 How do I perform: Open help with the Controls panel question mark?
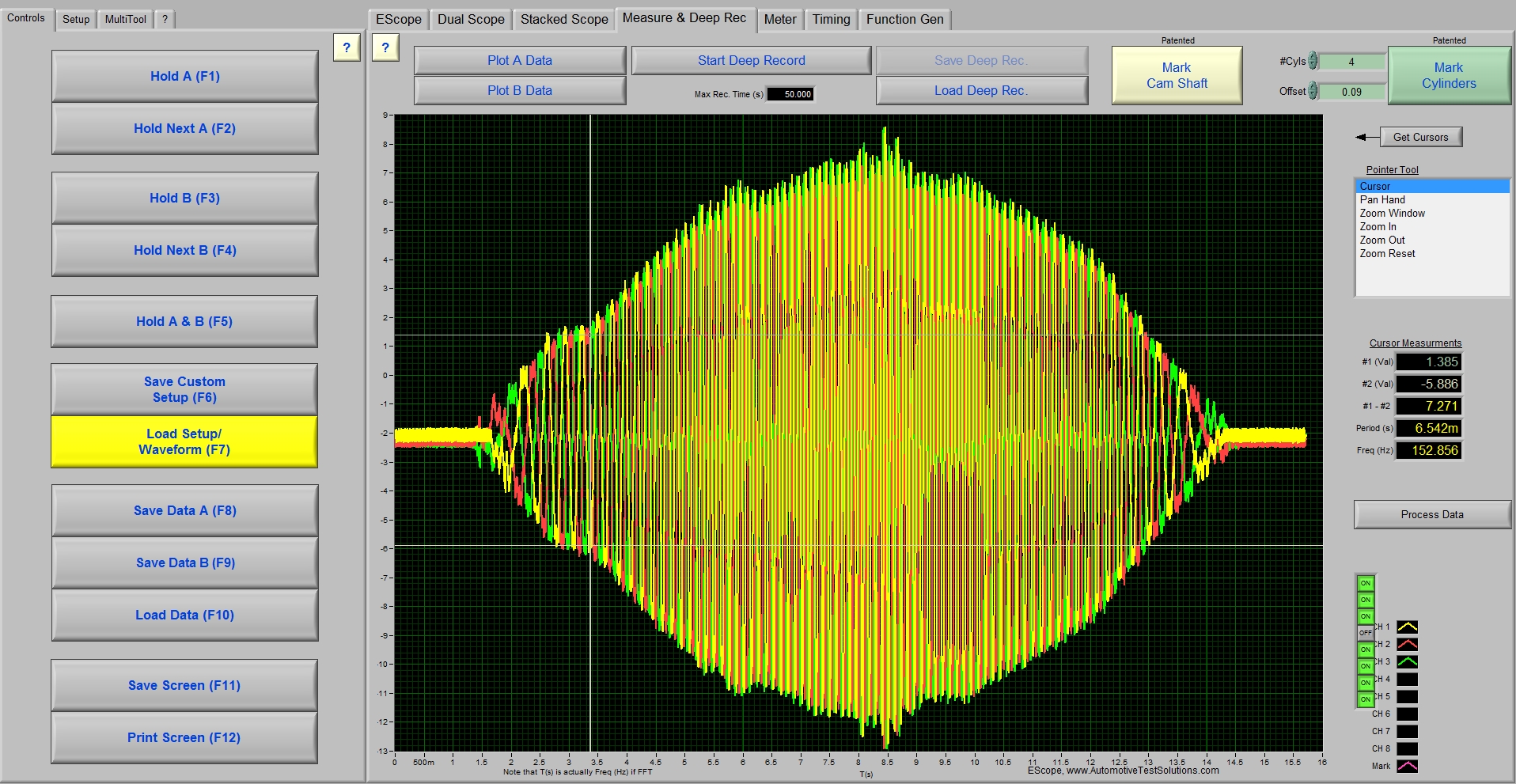click(x=347, y=47)
